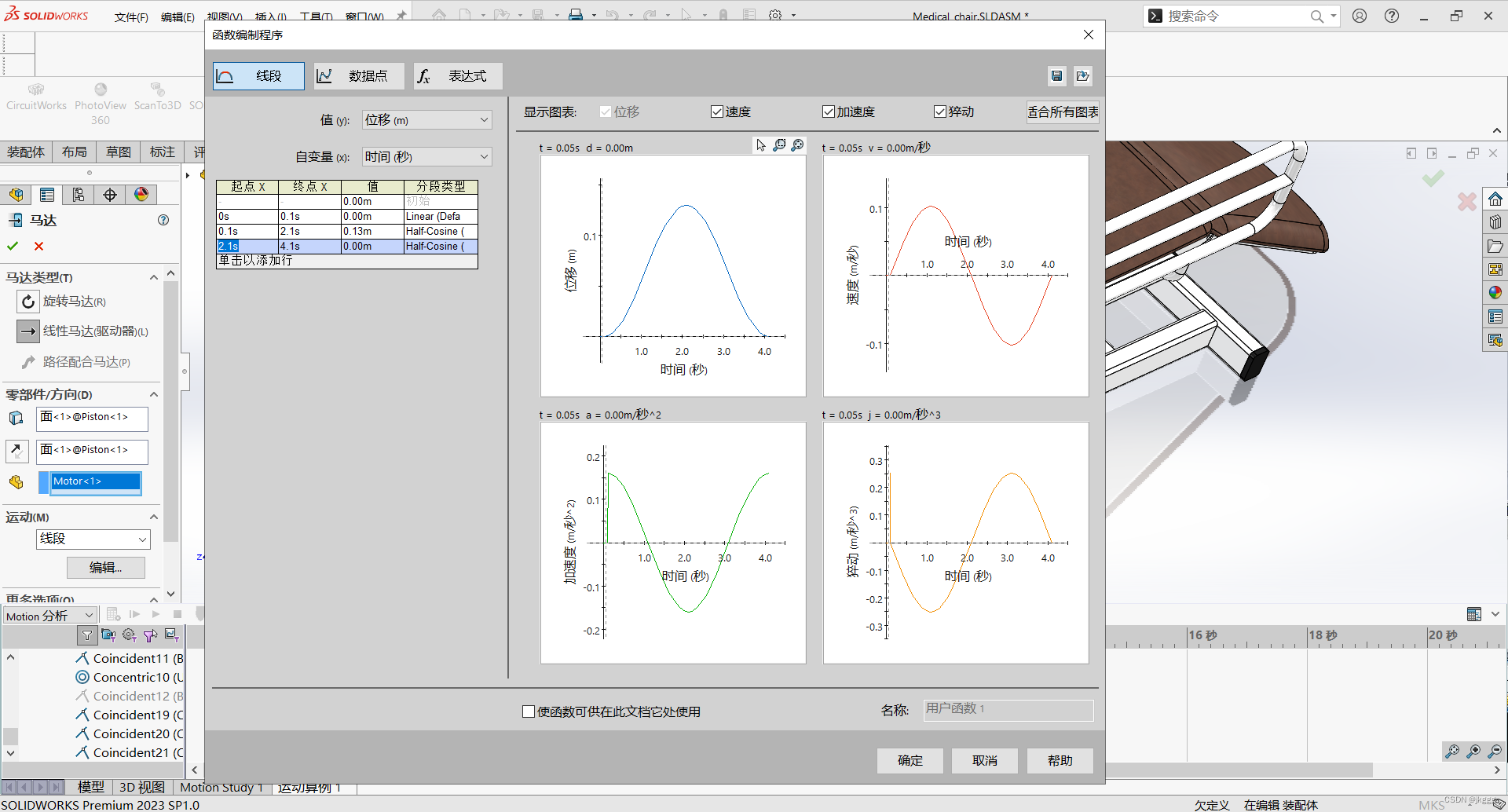Accept motor with green checkmark
The image size is (1508, 812).
coord(13,246)
